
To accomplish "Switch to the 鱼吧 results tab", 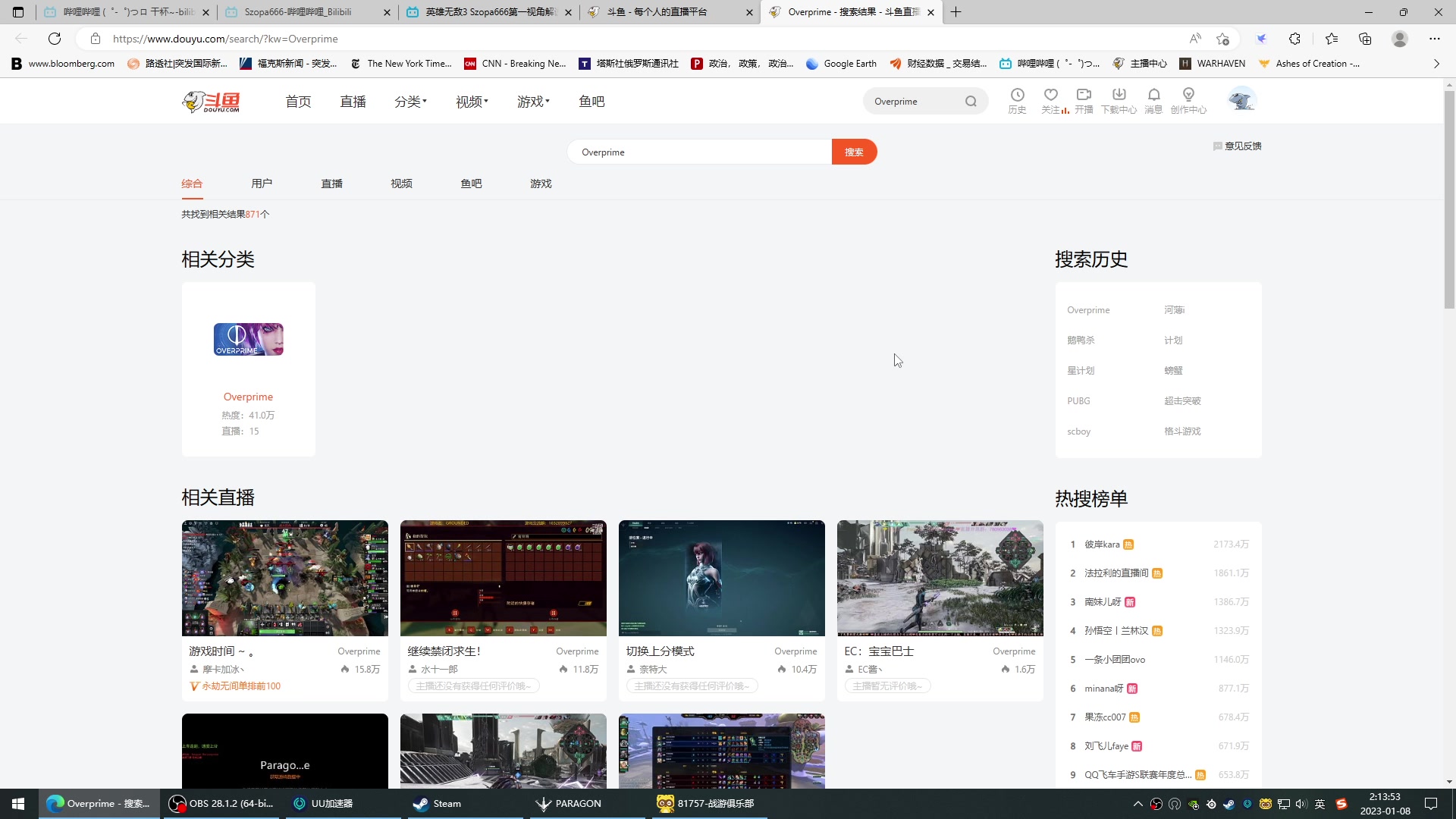I will click(x=471, y=184).
